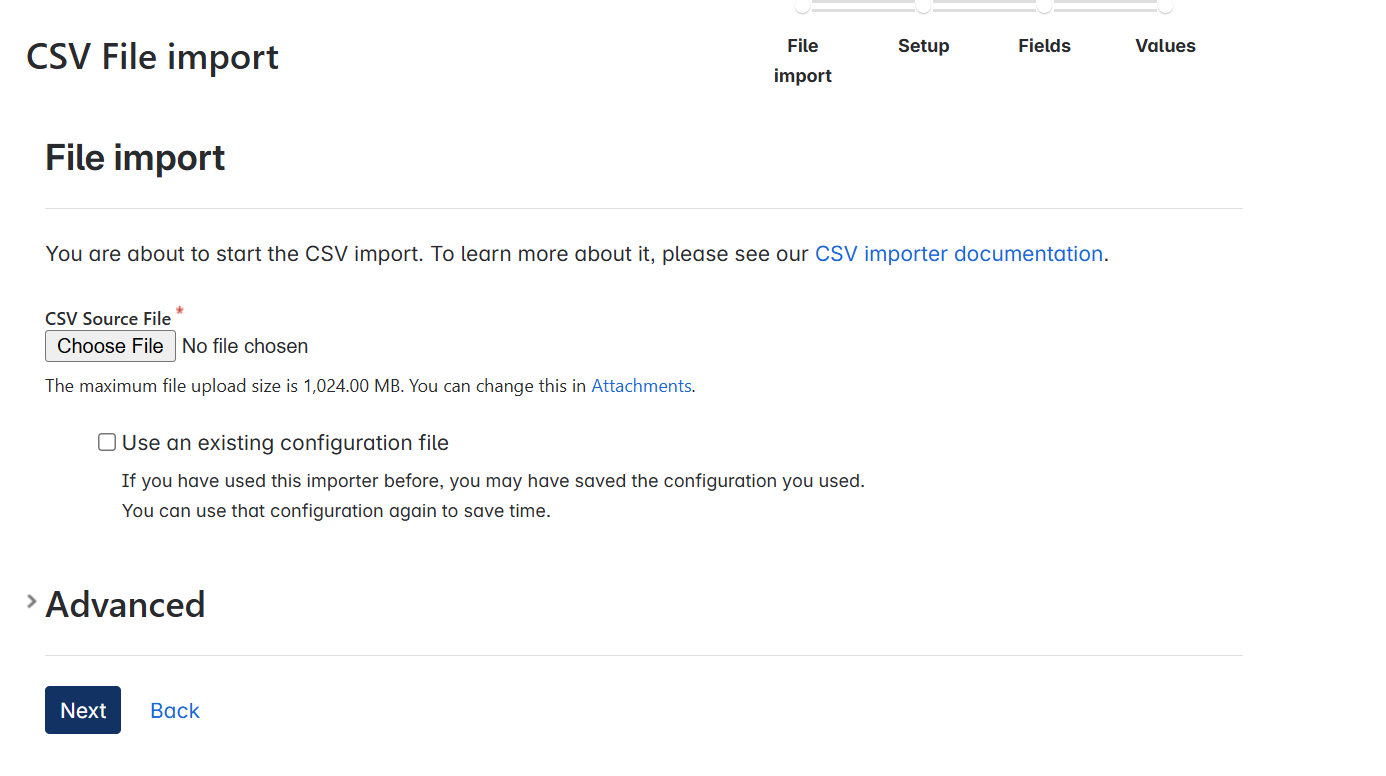Open the CSV importer documentation link
This screenshot has height=776, width=1386.
click(x=958, y=253)
